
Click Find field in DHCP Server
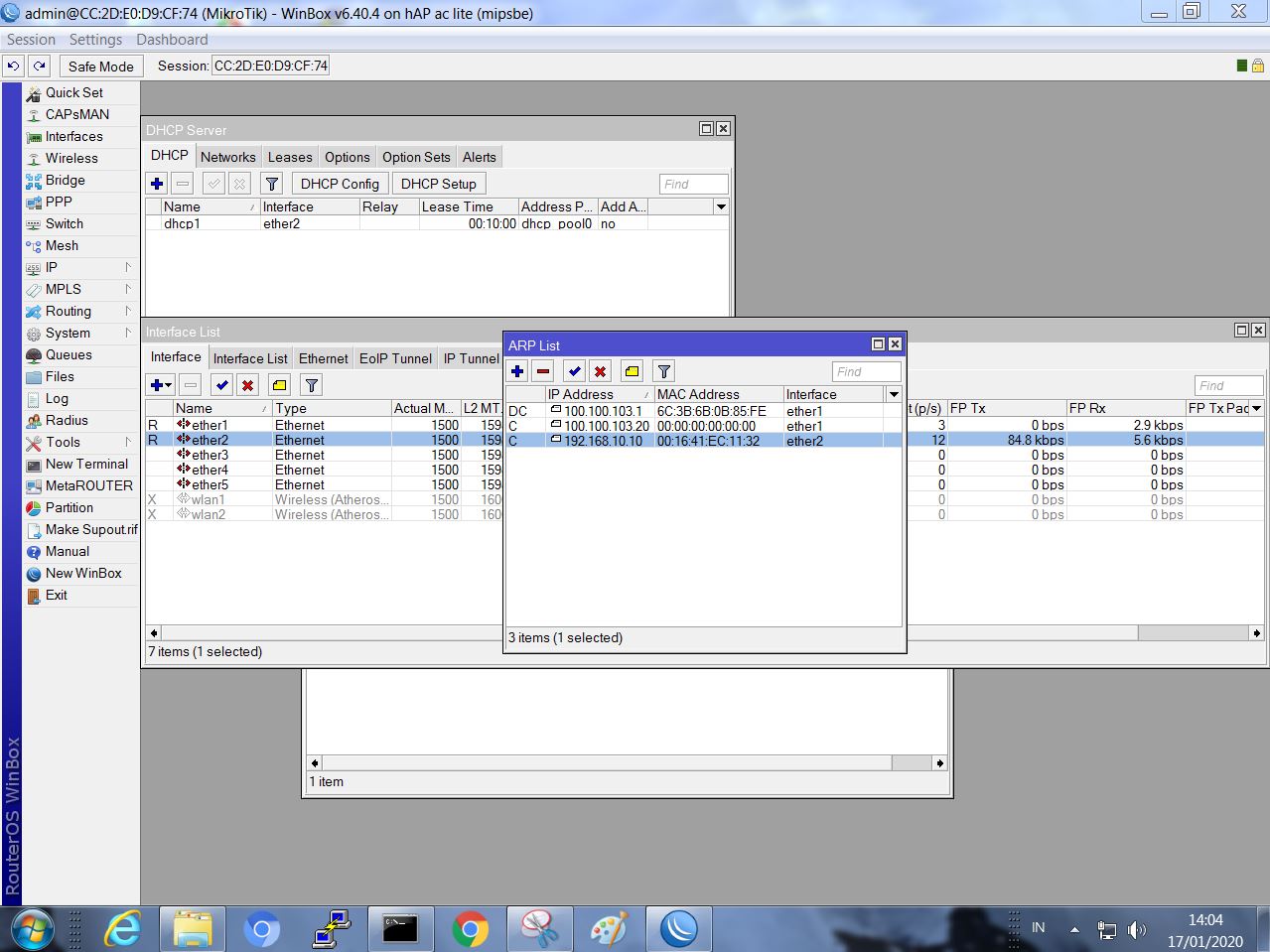(x=693, y=184)
